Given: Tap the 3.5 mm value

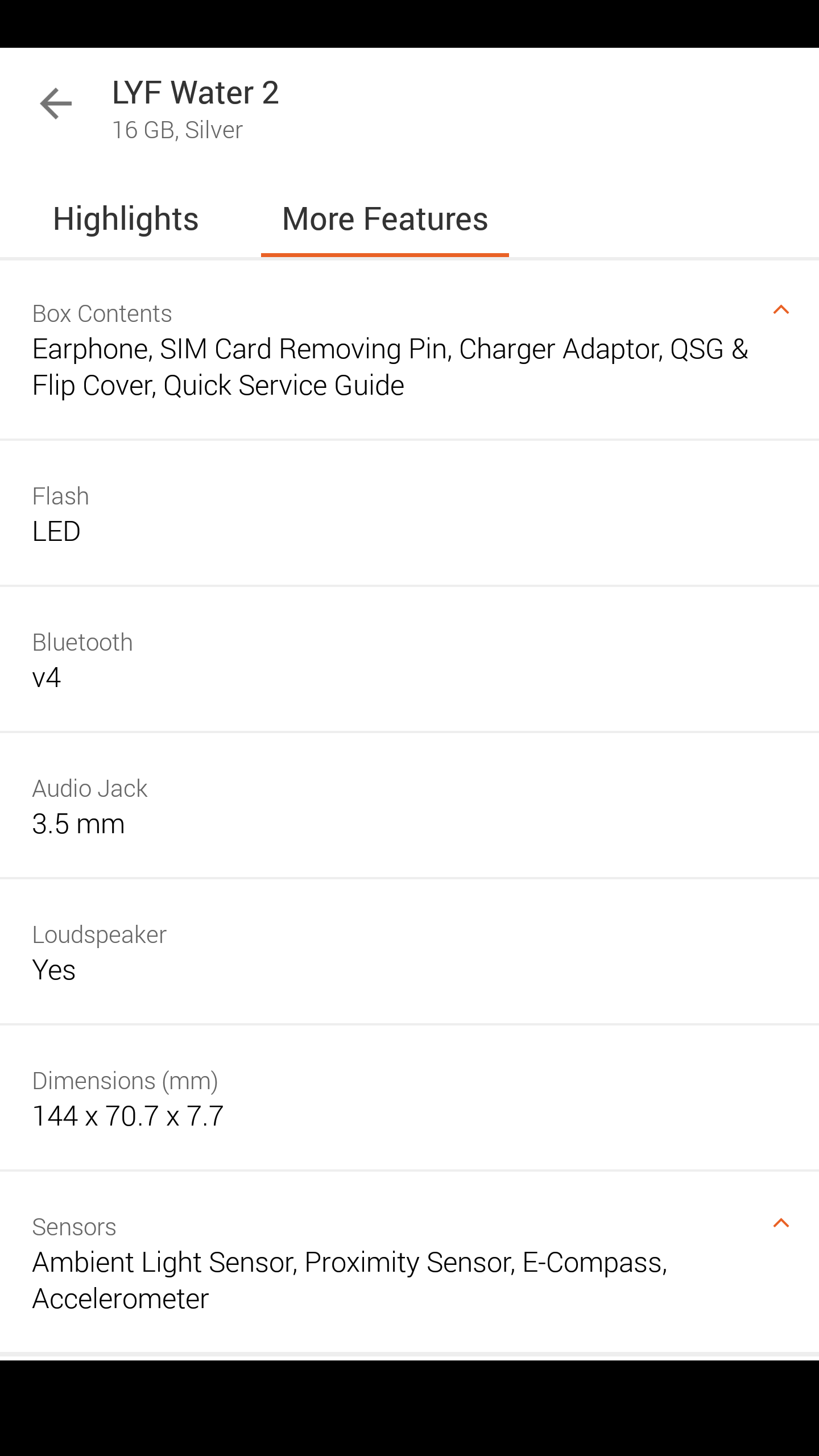Looking at the screenshot, I should click(78, 824).
